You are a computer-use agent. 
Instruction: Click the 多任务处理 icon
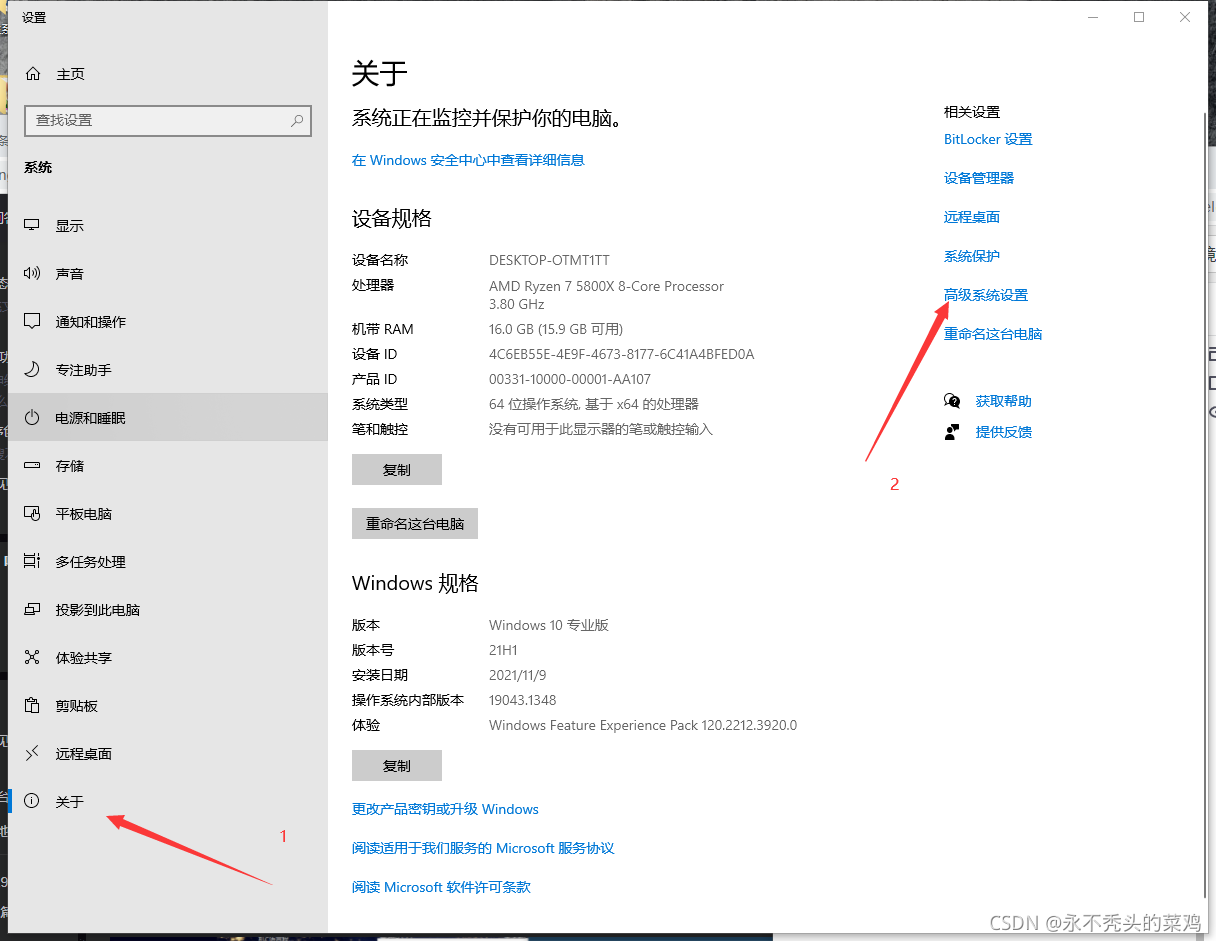pyautogui.click(x=33, y=562)
